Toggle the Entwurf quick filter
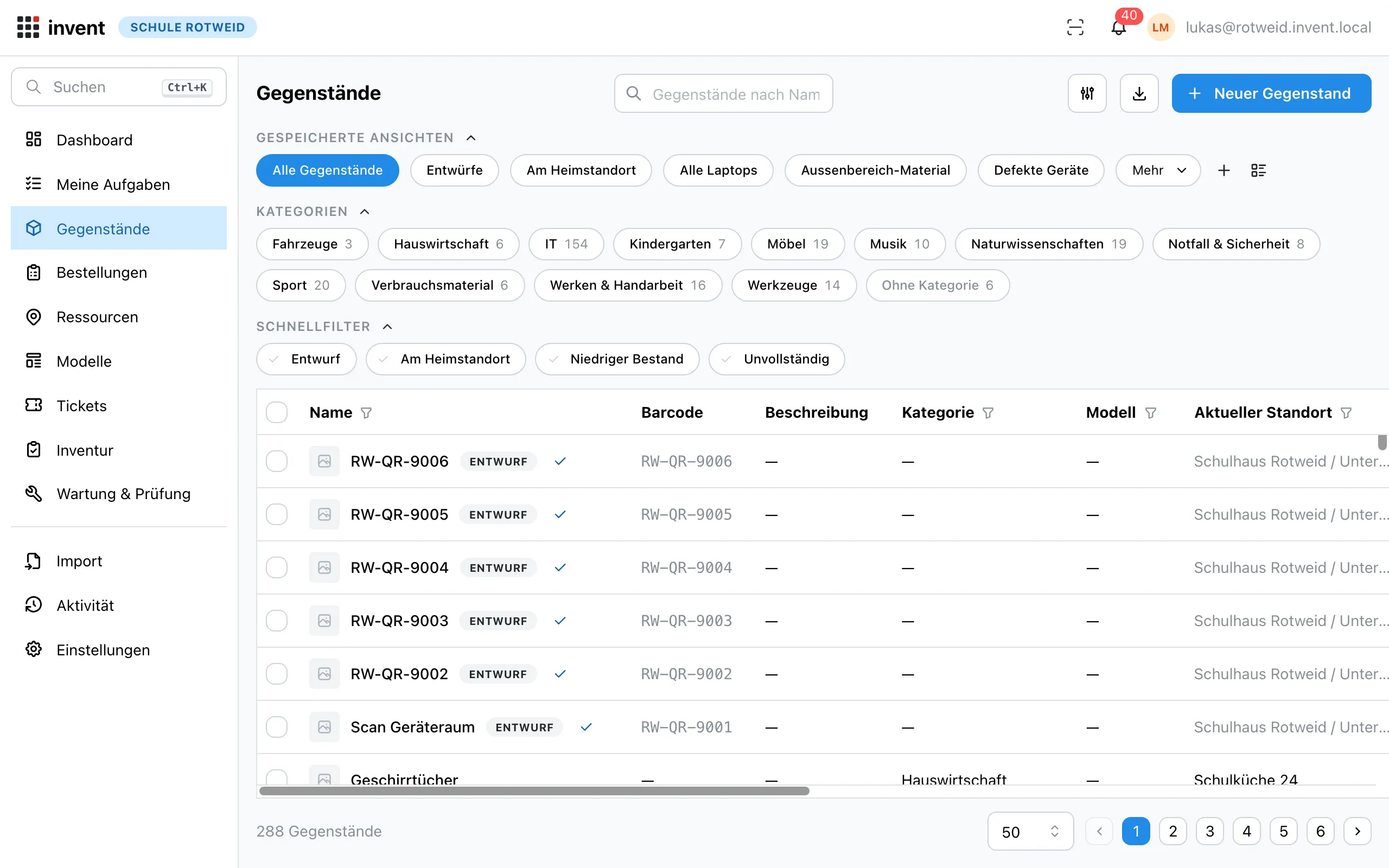1389x868 pixels. point(307,359)
